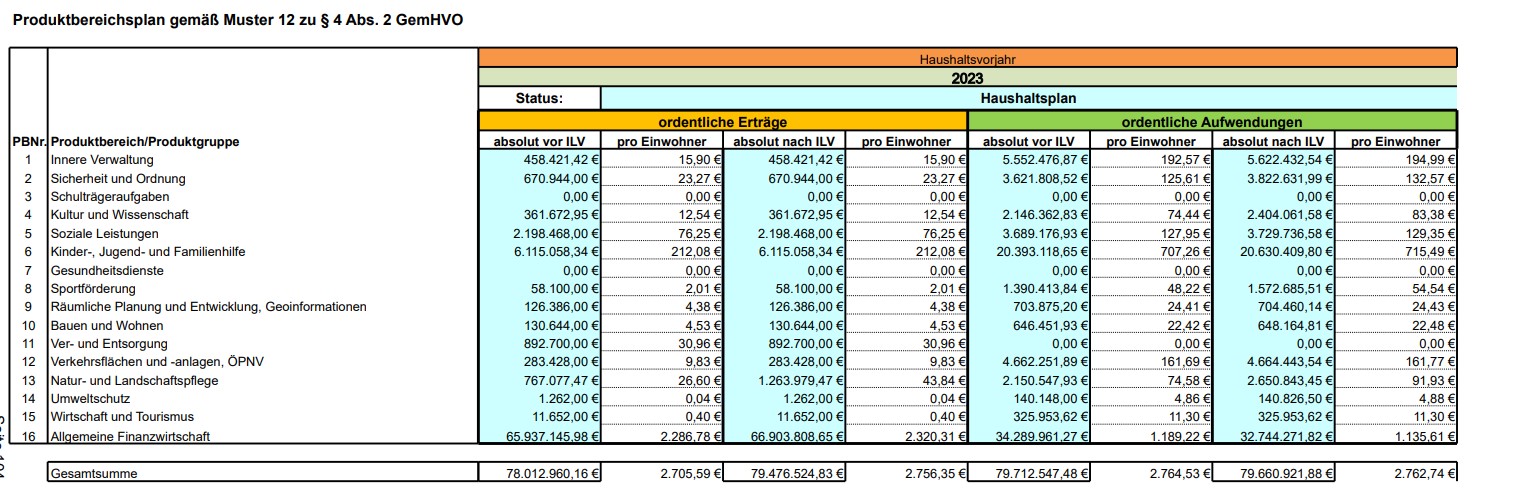This screenshot has width=1522, height=498.
Task: Click the cell with value 1.263.979,47 €
Action: pyautogui.click(x=784, y=380)
